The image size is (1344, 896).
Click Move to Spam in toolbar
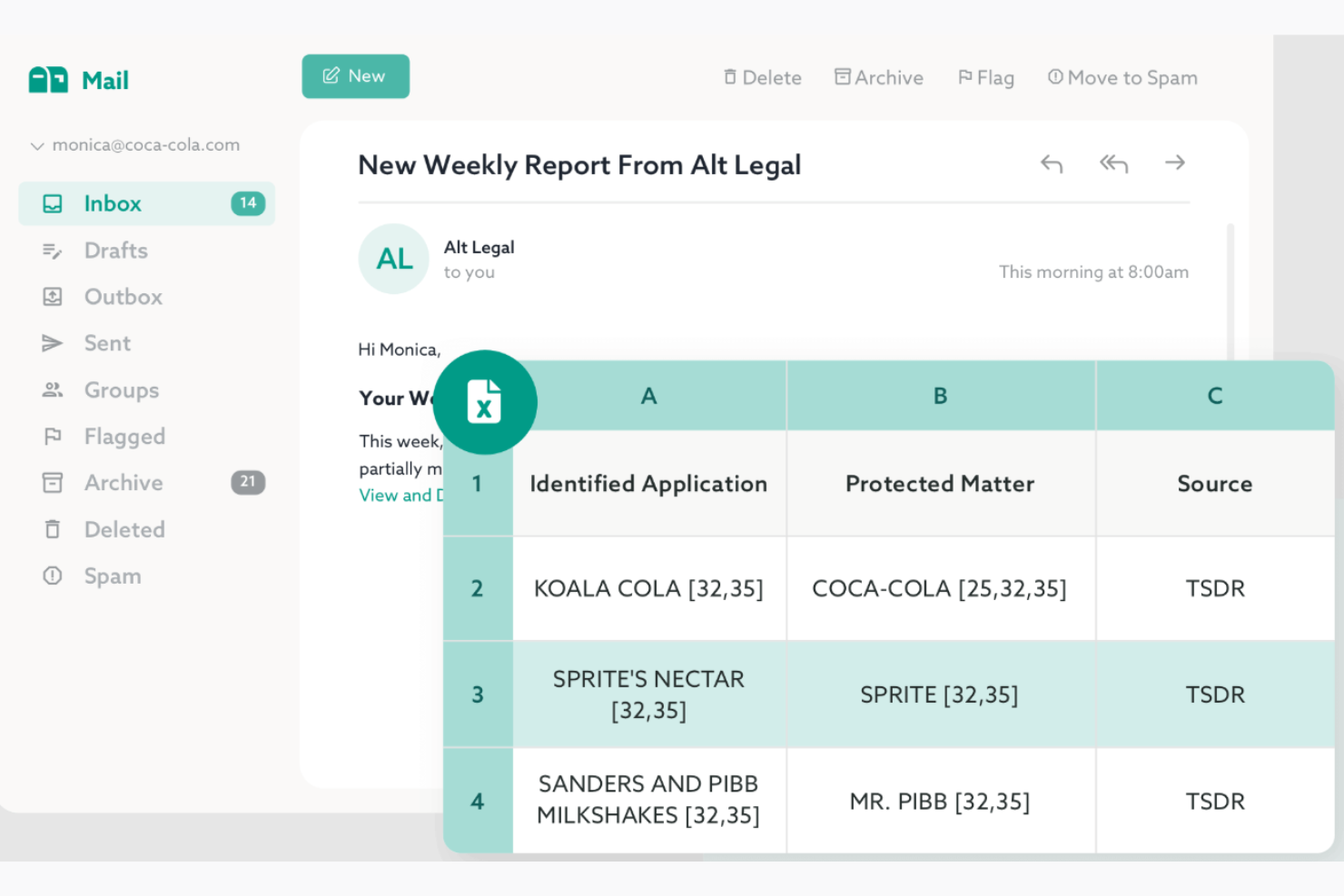pyautogui.click(x=1122, y=78)
